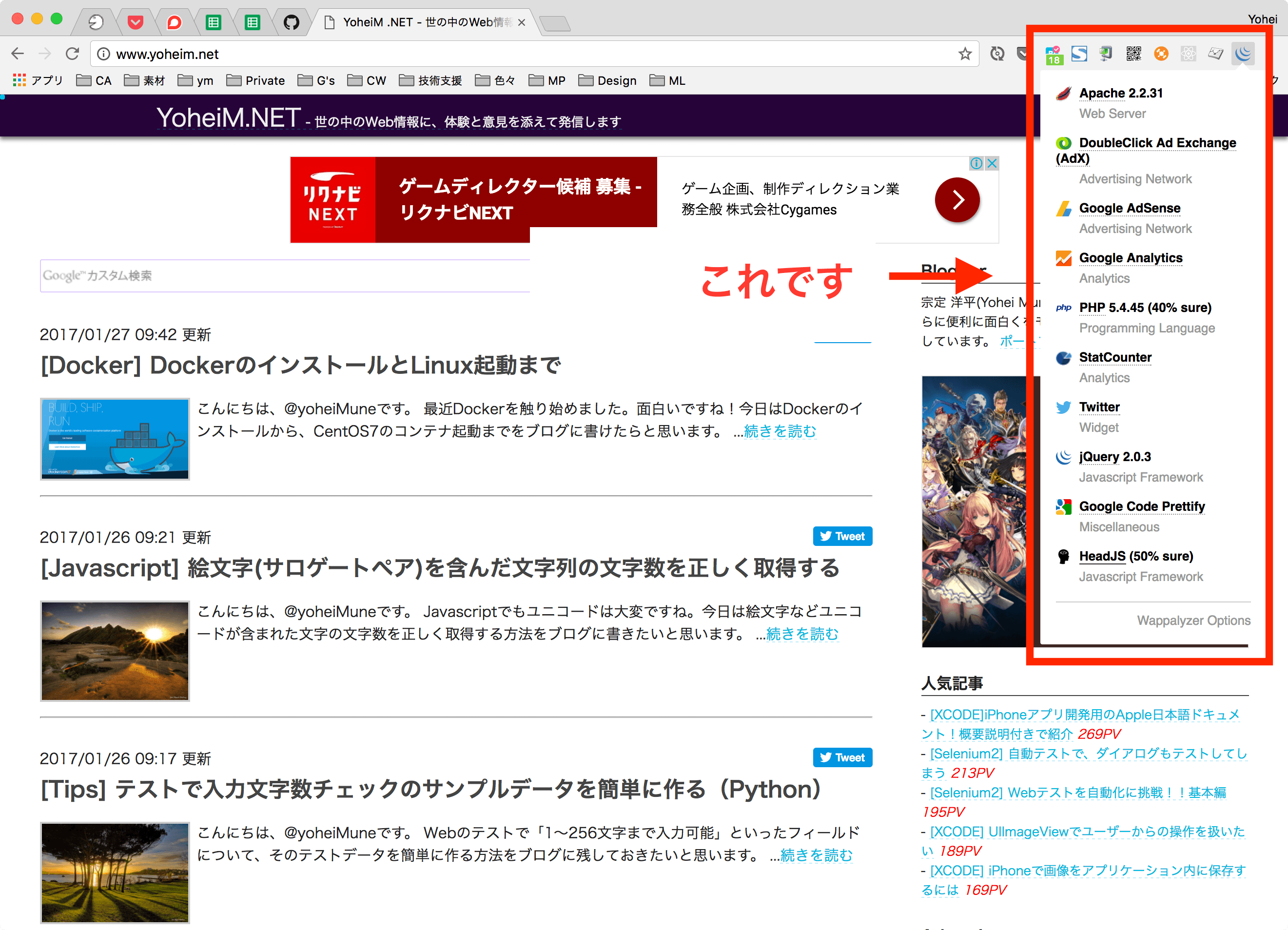Open the アプリ apps shortcut
The width and height of the screenshot is (1288, 930).
(x=38, y=80)
